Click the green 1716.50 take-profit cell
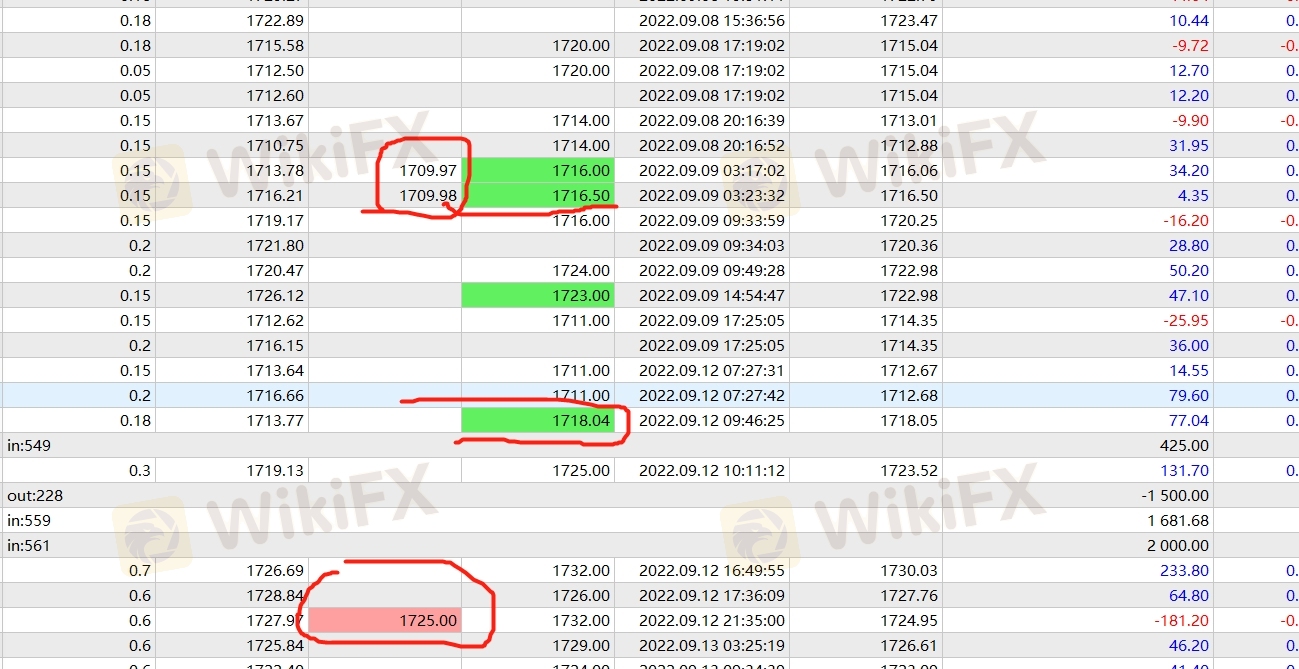 (x=537, y=196)
